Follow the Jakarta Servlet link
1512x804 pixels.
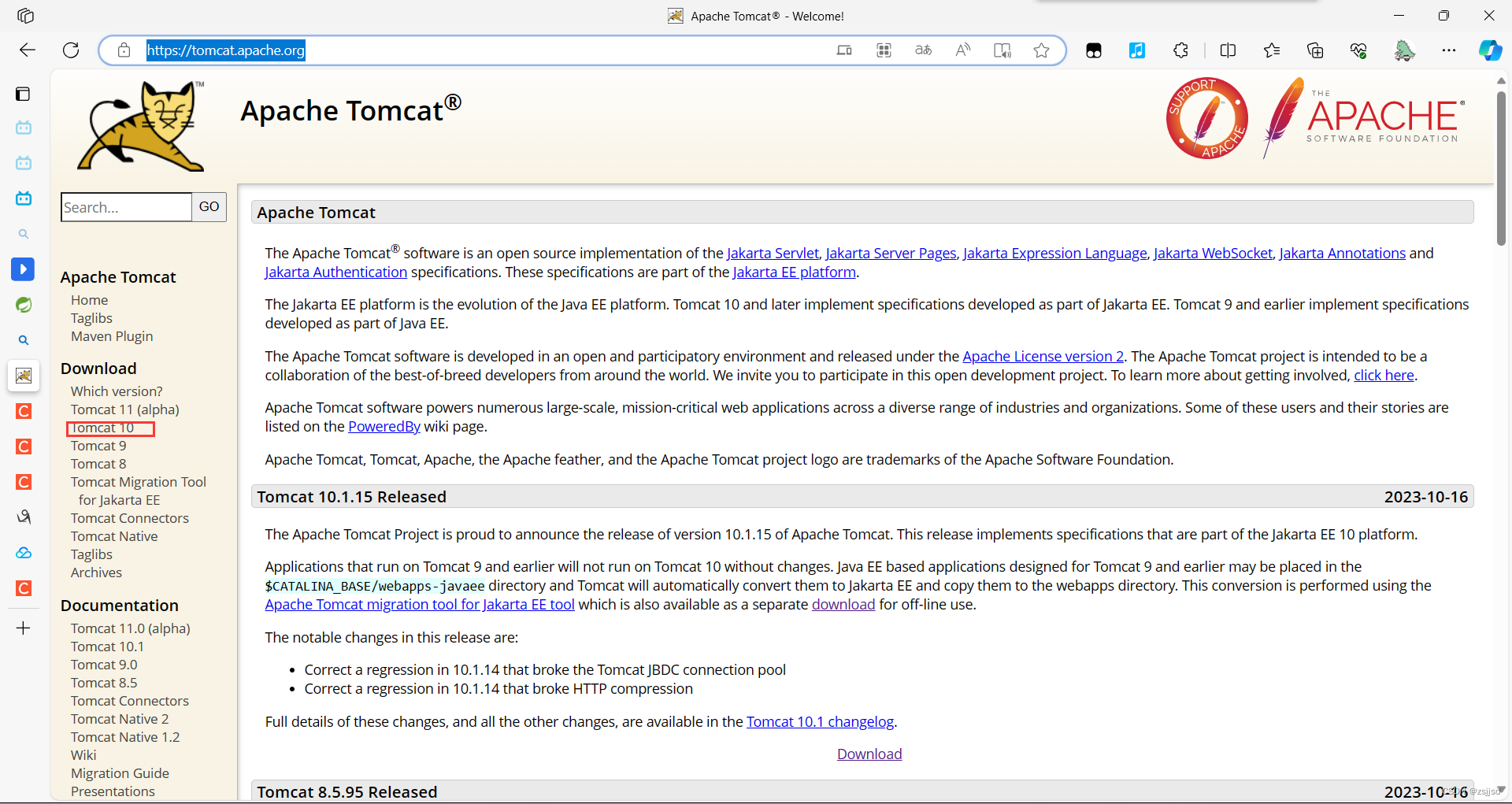click(x=773, y=253)
